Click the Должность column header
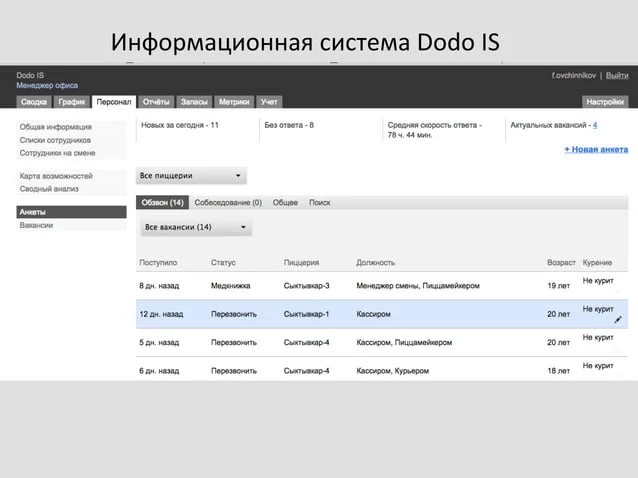 376,263
